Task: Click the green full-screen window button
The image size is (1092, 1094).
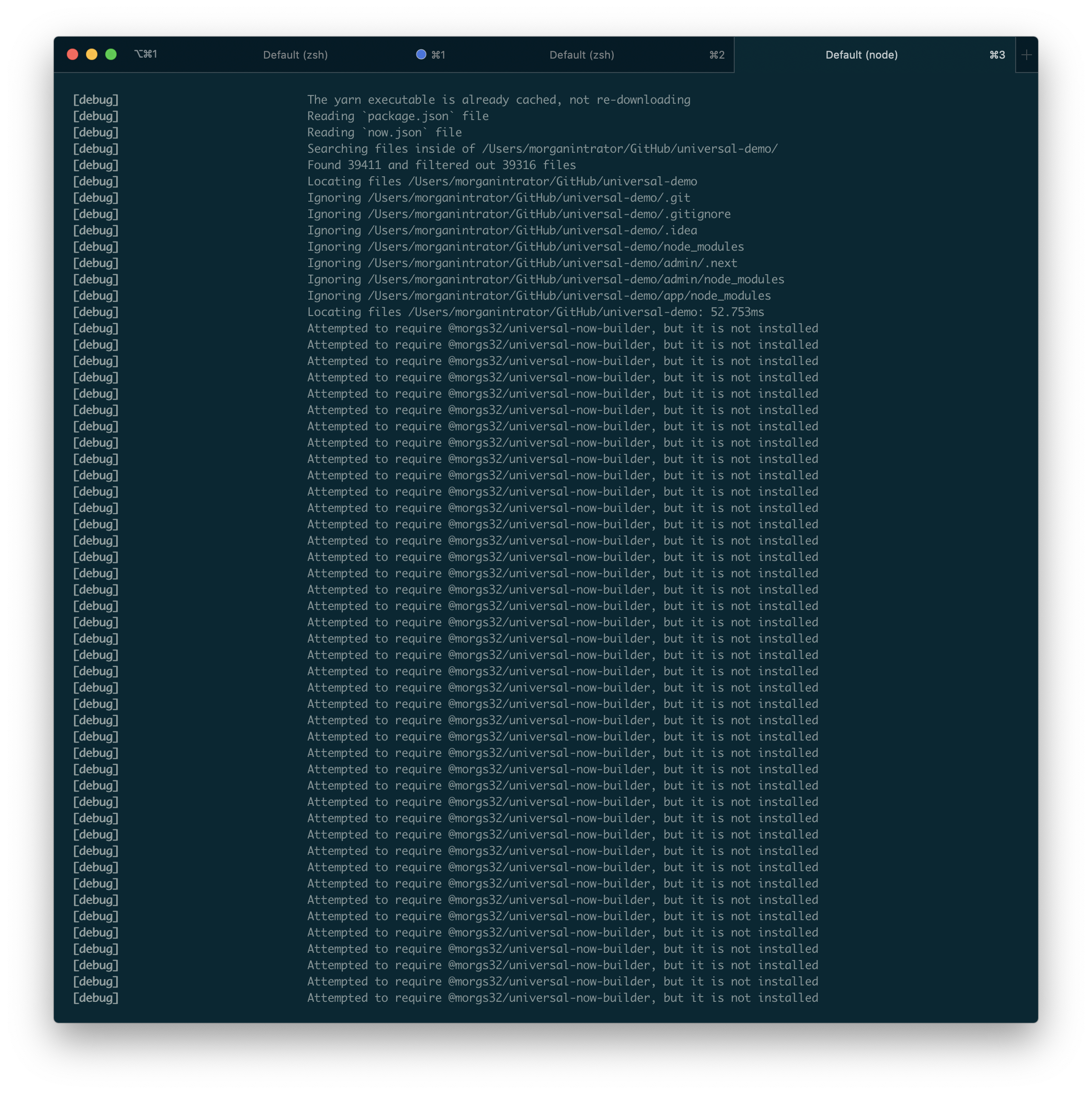Action: (111, 54)
